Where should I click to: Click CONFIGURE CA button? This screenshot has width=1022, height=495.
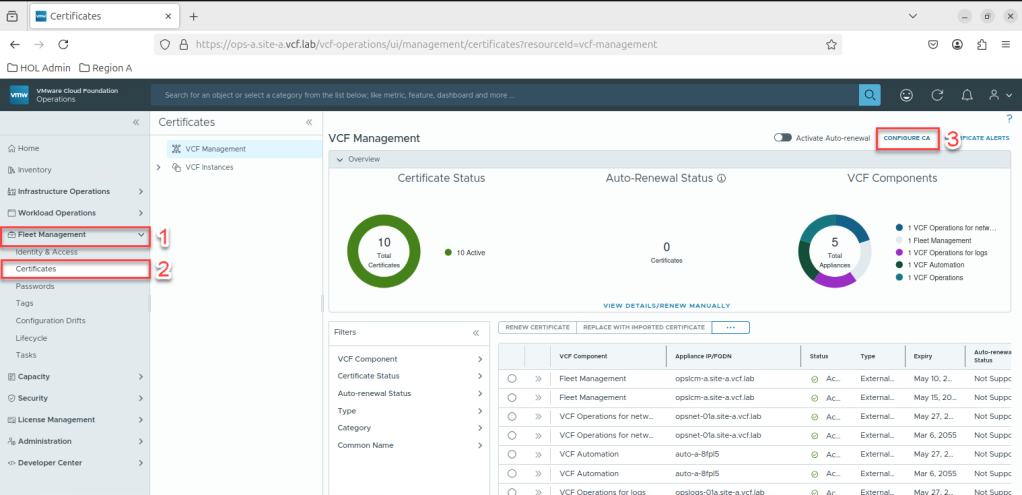[906, 138]
